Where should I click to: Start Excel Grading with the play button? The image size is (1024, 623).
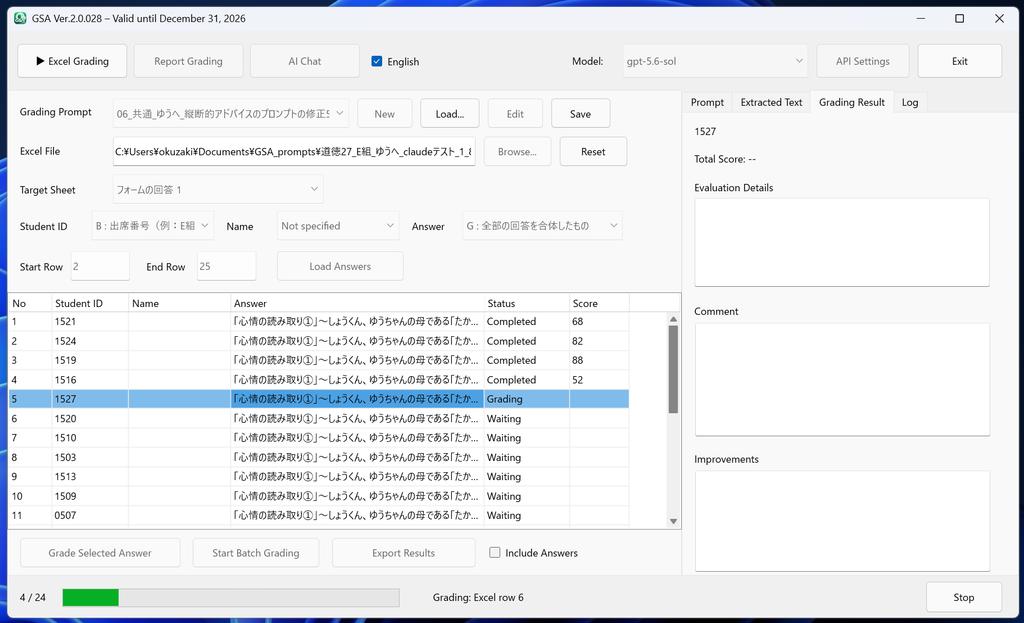tap(72, 61)
